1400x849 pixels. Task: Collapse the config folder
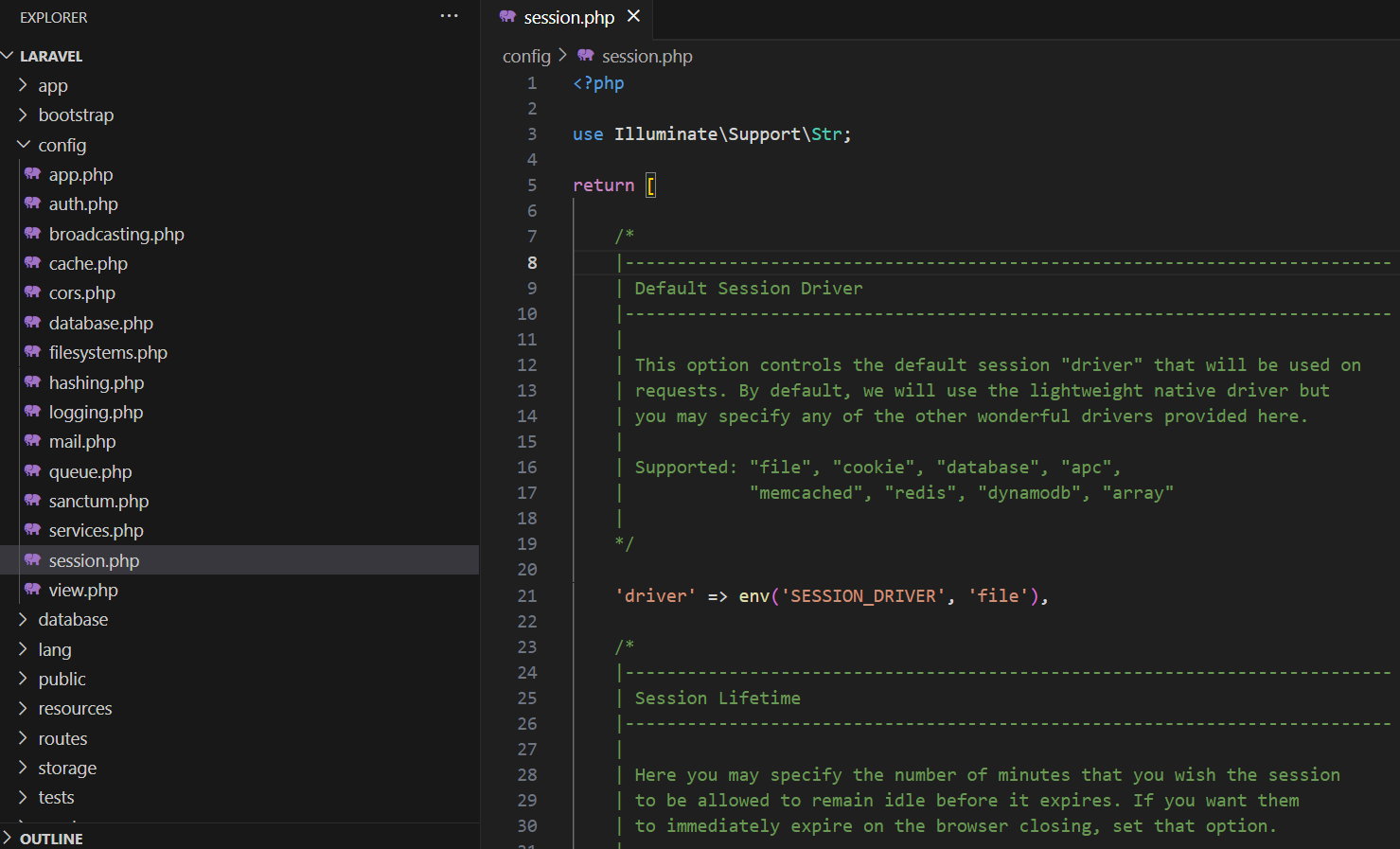coord(23,145)
